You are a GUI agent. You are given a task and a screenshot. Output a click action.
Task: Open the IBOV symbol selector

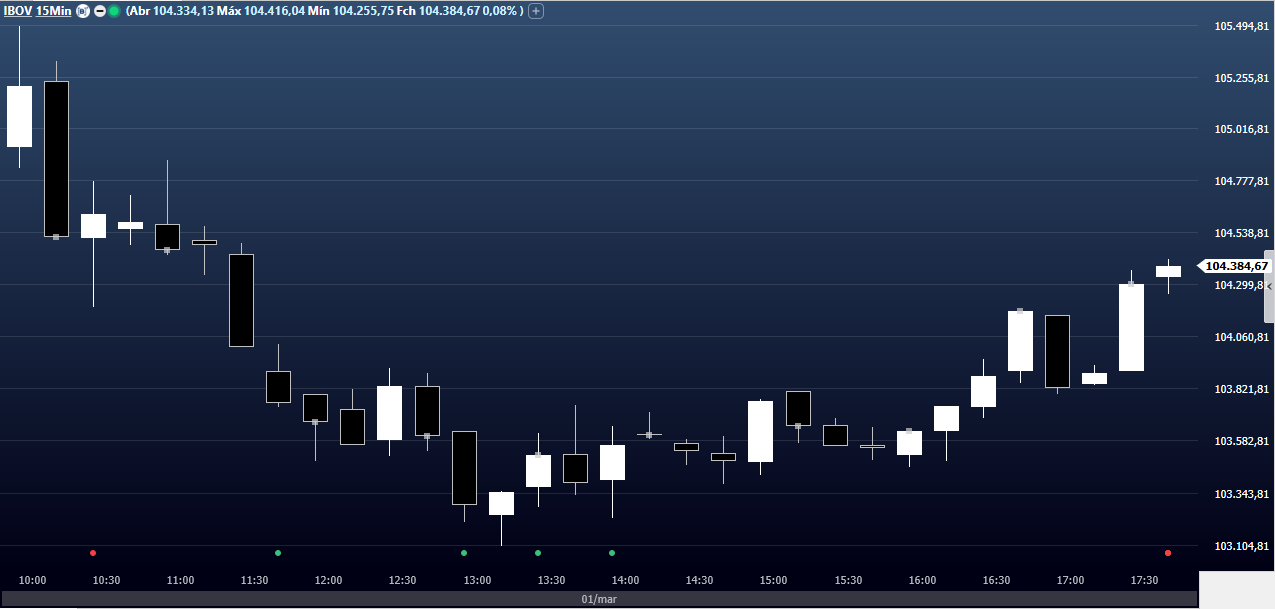[17, 11]
